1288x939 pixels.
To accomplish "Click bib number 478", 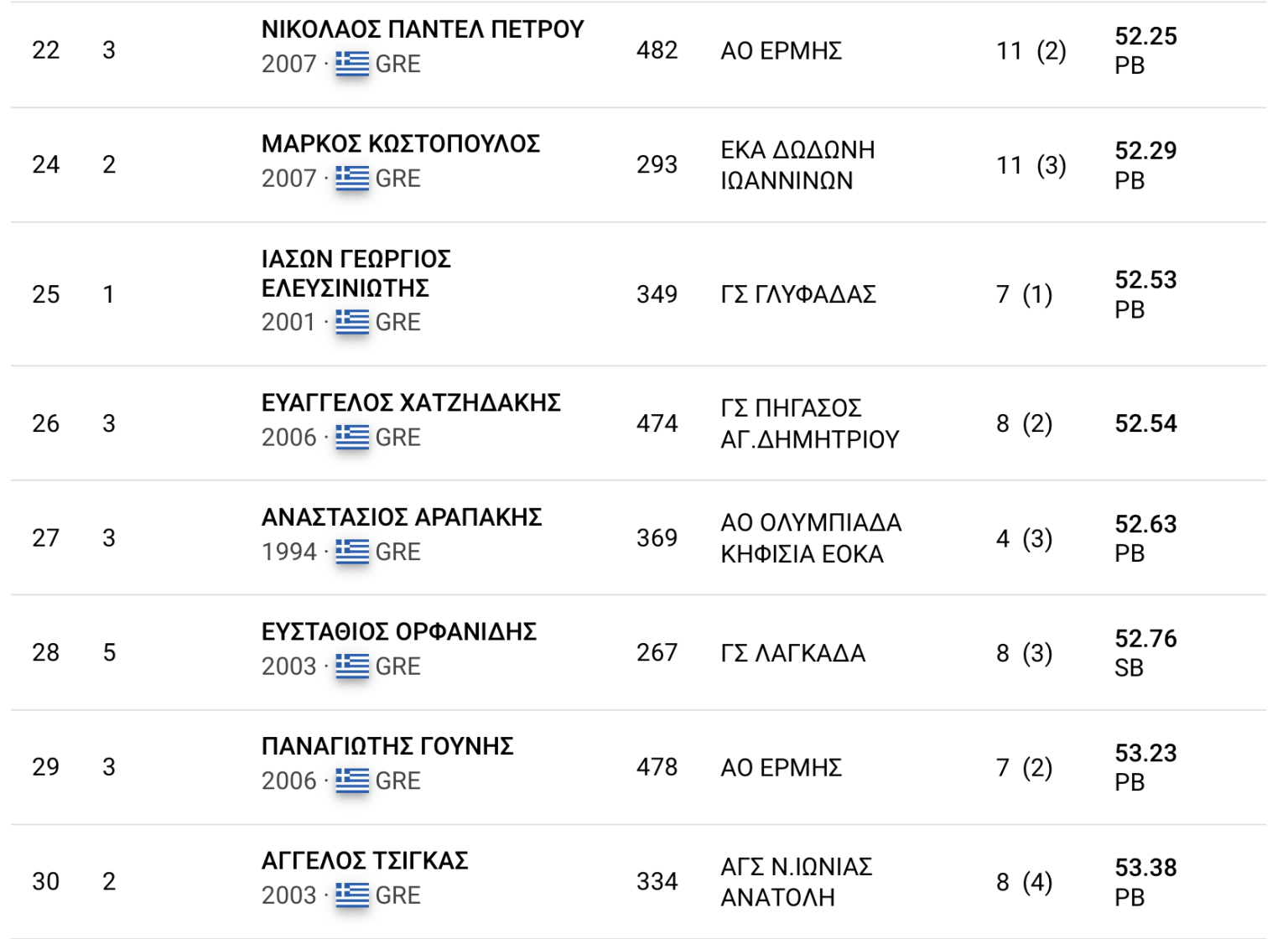I will 657,767.
